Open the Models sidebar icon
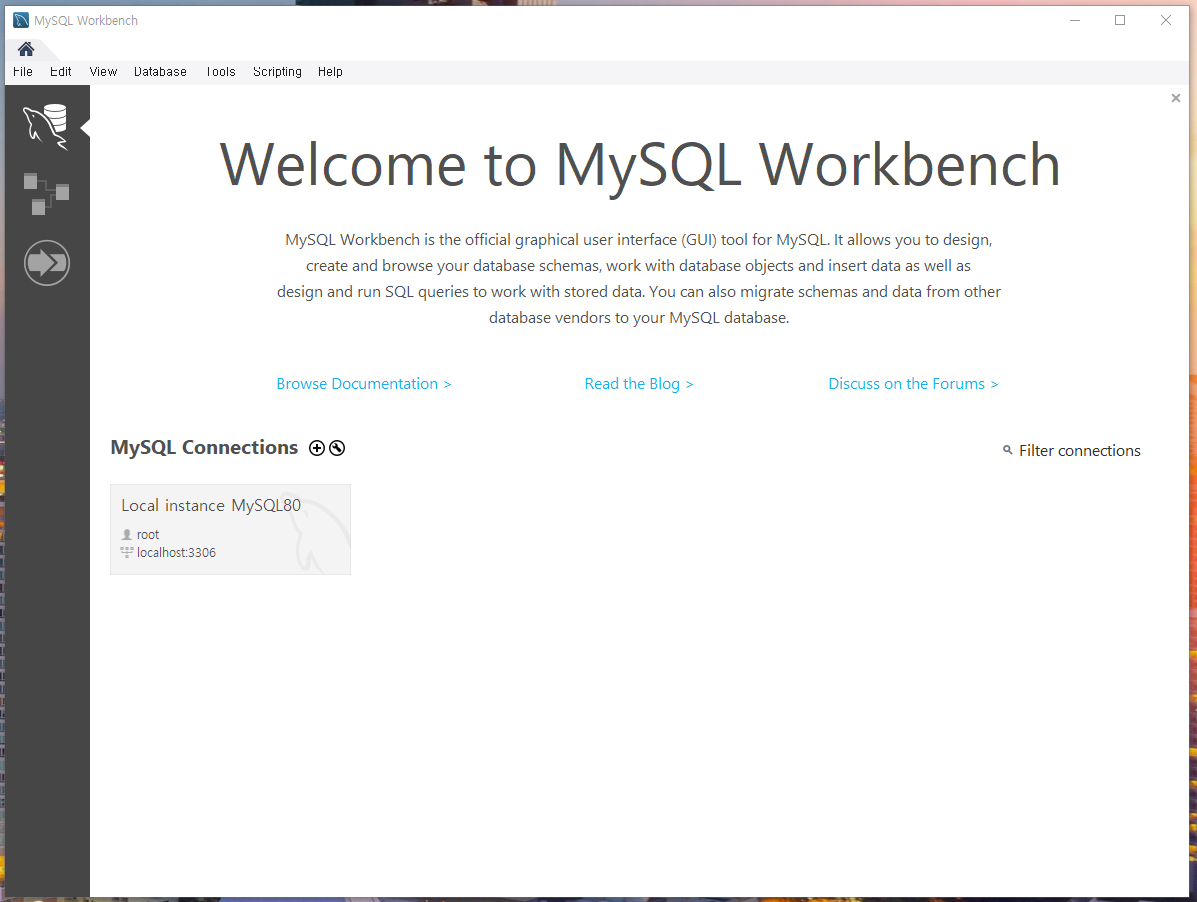This screenshot has height=902, width=1197. [x=46, y=194]
